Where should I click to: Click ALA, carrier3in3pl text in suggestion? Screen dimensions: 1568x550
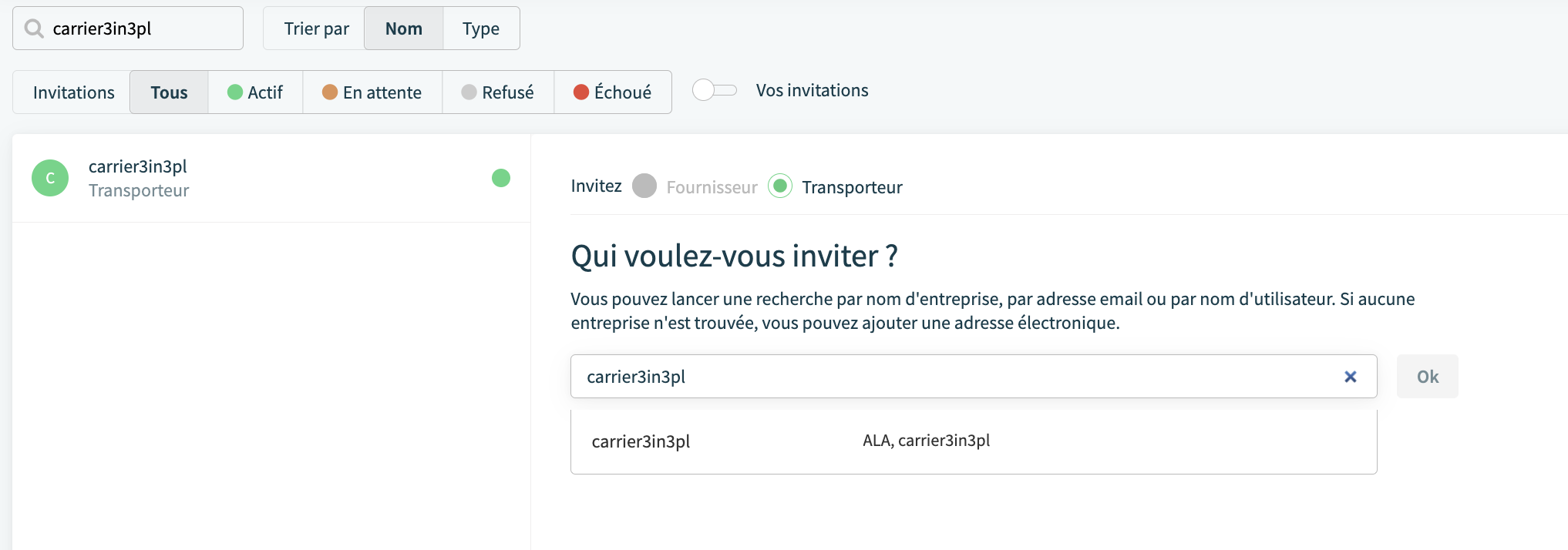[926, 441]
